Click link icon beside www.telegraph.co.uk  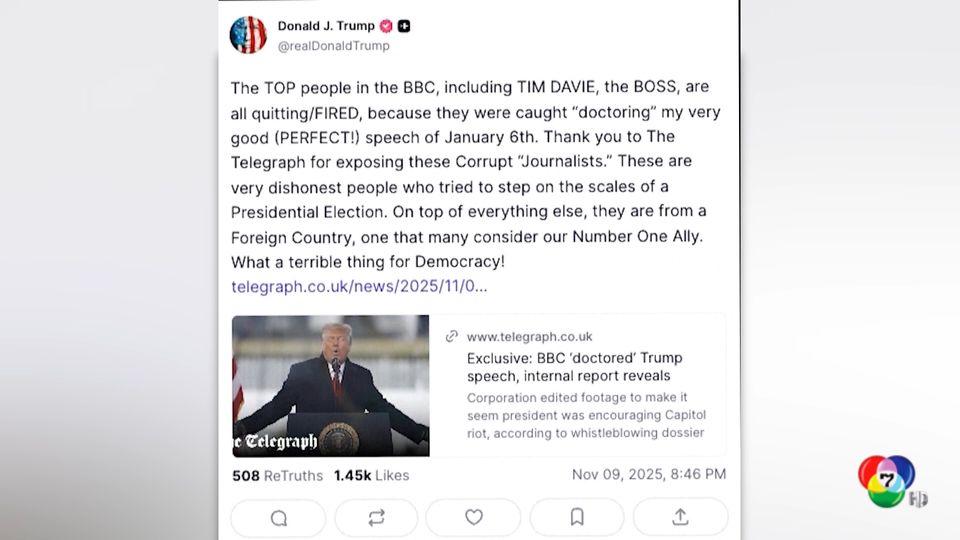(452, 337)
